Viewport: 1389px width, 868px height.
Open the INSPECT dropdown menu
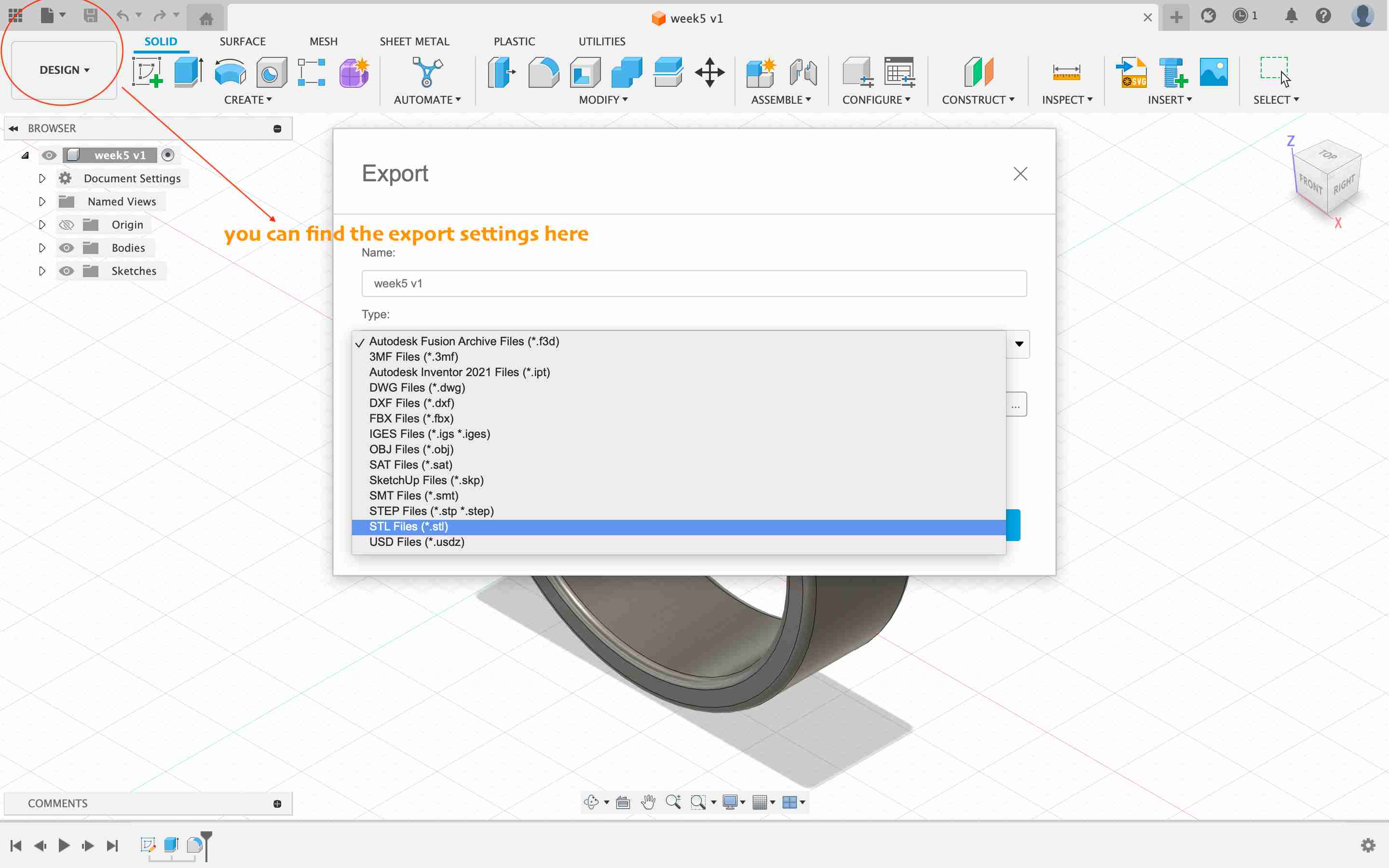pos(1067,100)
